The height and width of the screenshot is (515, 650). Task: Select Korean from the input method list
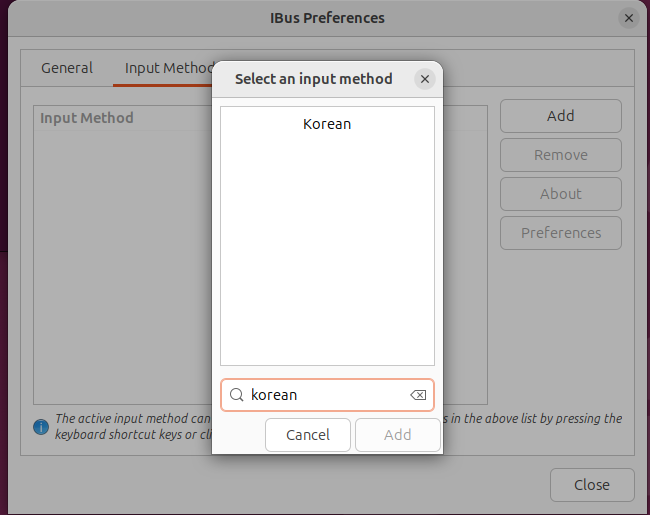(327, 124)
